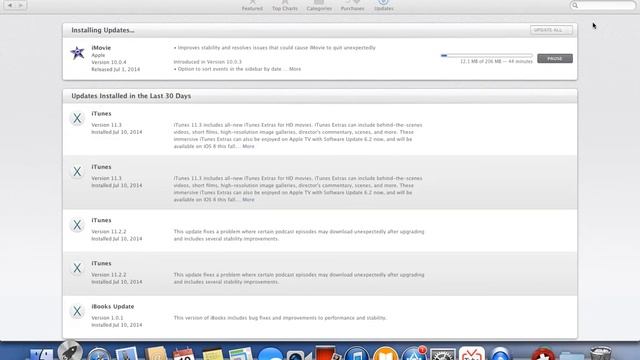The width and height of the screenshot is (640, 360).
Task: Open FaceTime camera icon in Dock
Action: (x=298, y=354)
